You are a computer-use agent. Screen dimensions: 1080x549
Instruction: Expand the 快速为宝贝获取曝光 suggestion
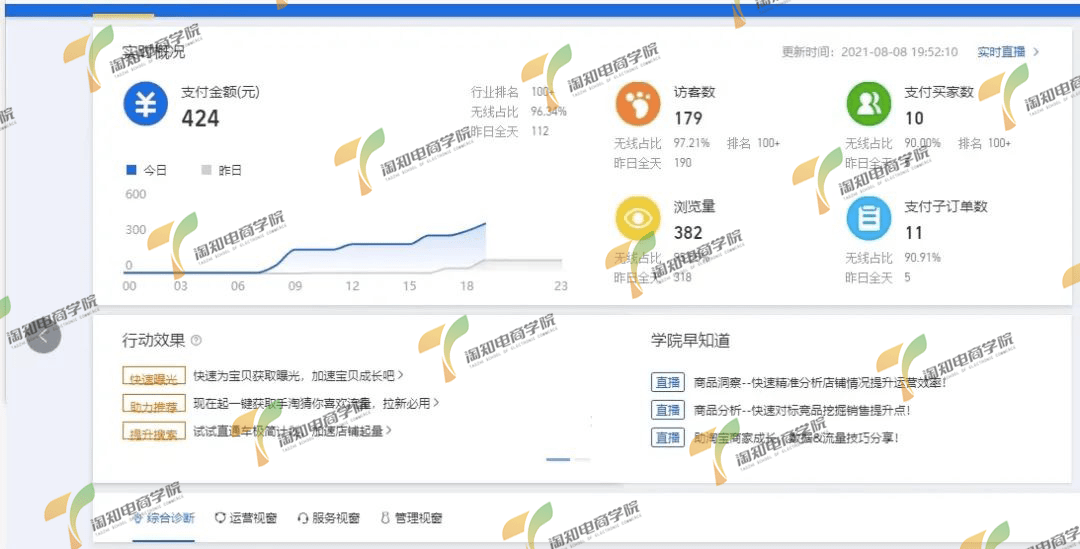pyautogui.click(x=298, y=376)
